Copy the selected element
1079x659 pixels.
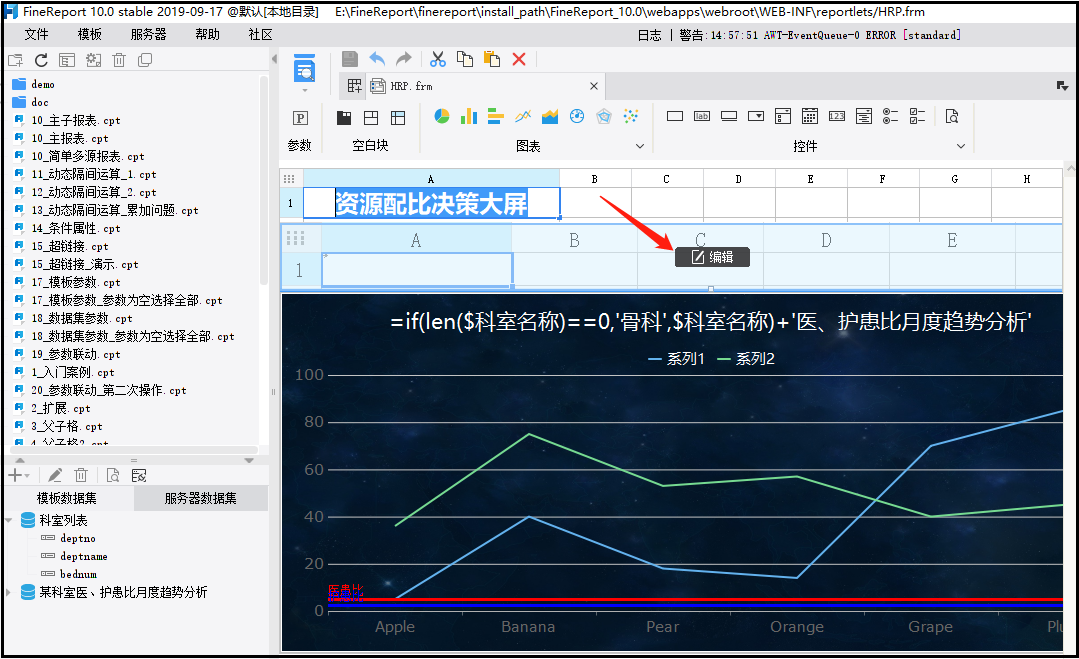[465, 59]
